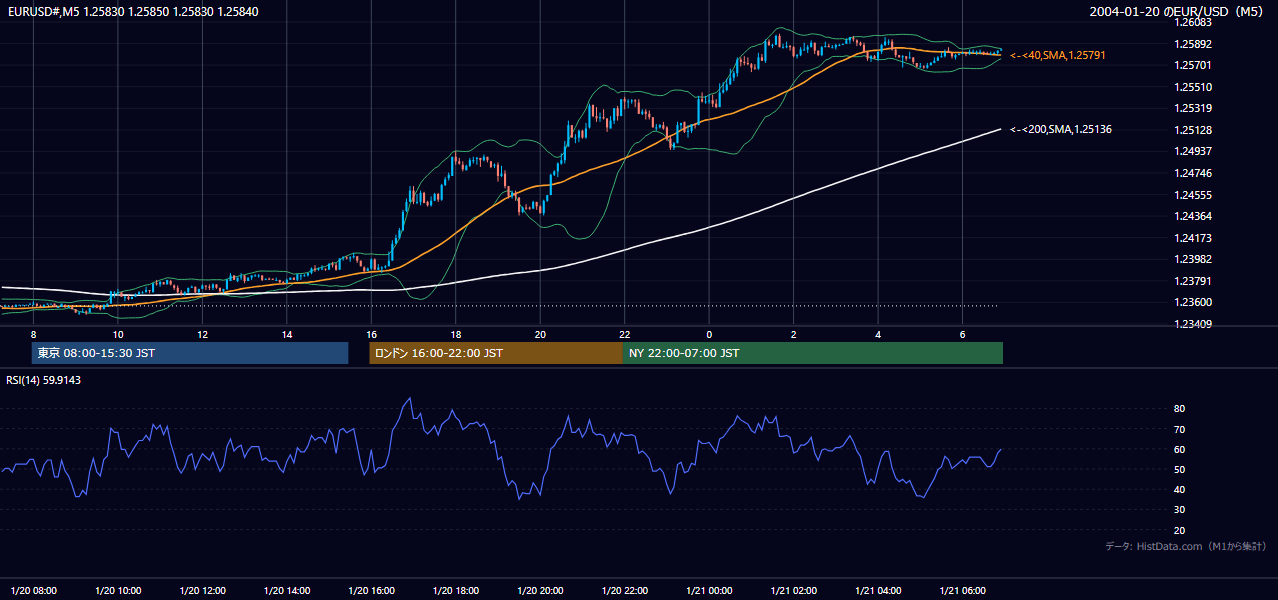Click bottom time label 1/20 16:00

(x=371, y=591)
